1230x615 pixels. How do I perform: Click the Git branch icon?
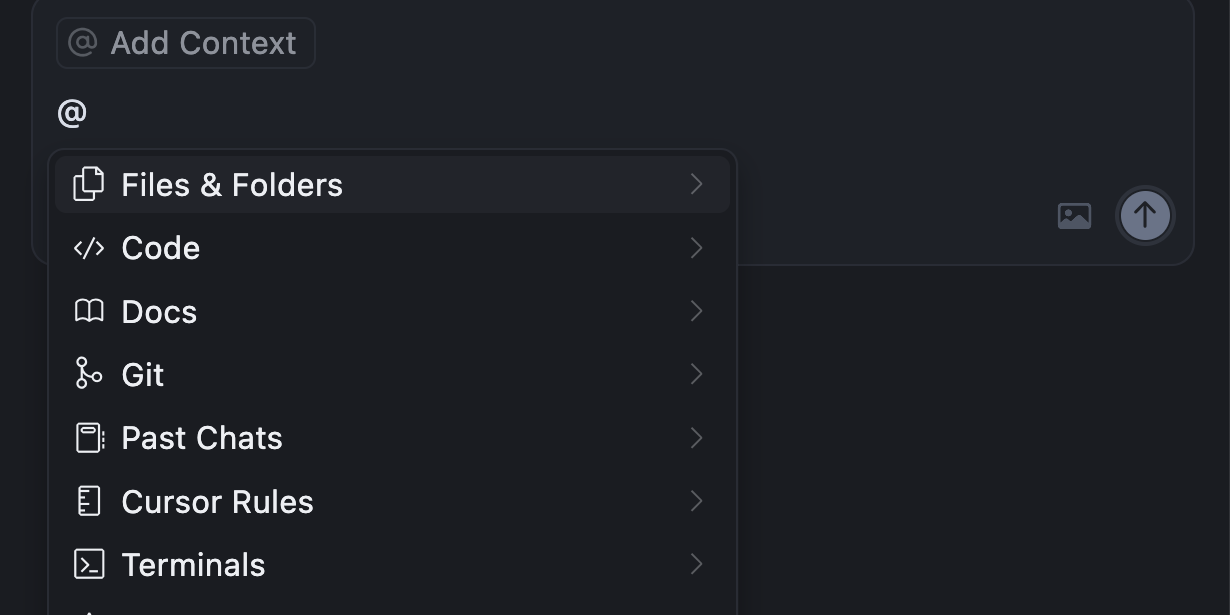pyautogui.click(x=89, y=374)
